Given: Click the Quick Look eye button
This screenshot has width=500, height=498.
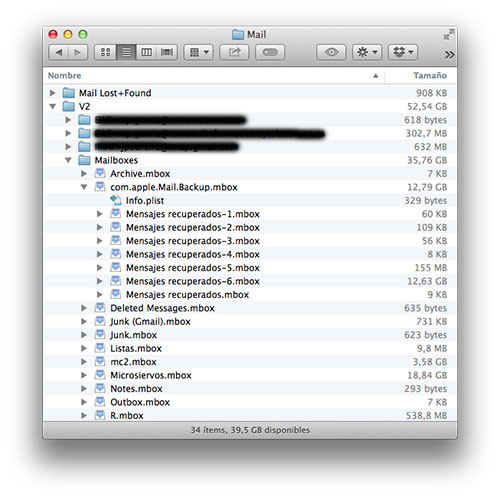Looking at the screenshot, I should (331, 52).
